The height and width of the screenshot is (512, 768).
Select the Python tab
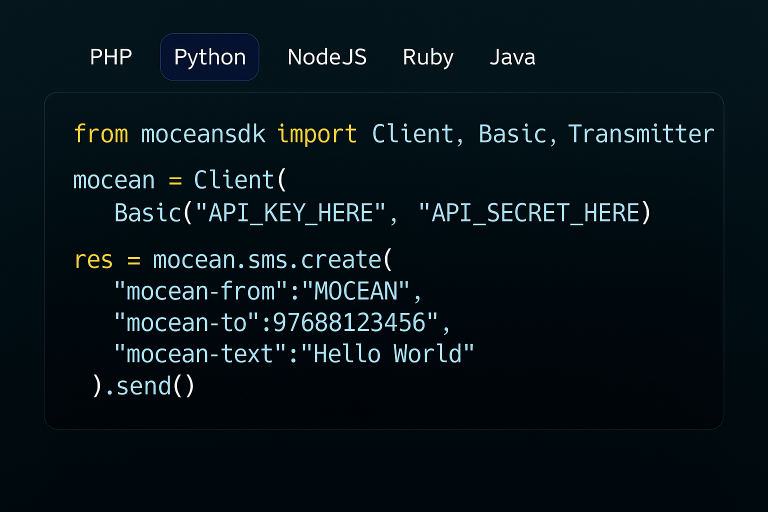click(x=210, y=57)
